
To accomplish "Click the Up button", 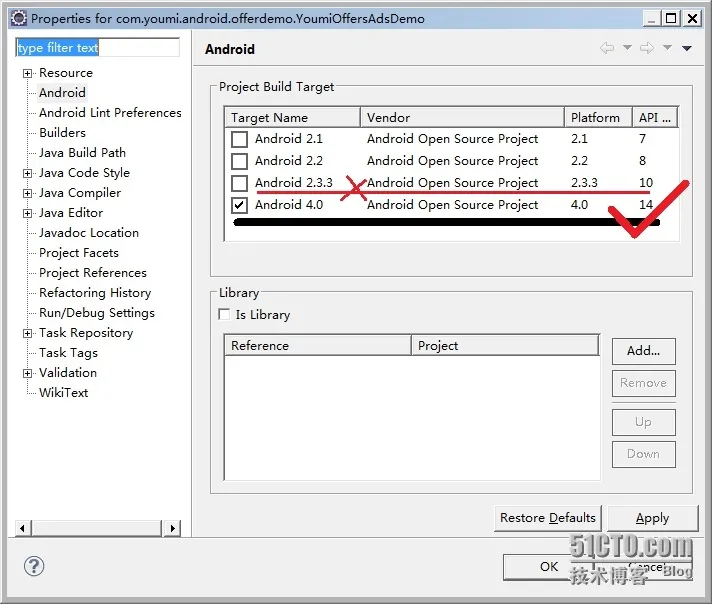I will (x=643, y=422).
